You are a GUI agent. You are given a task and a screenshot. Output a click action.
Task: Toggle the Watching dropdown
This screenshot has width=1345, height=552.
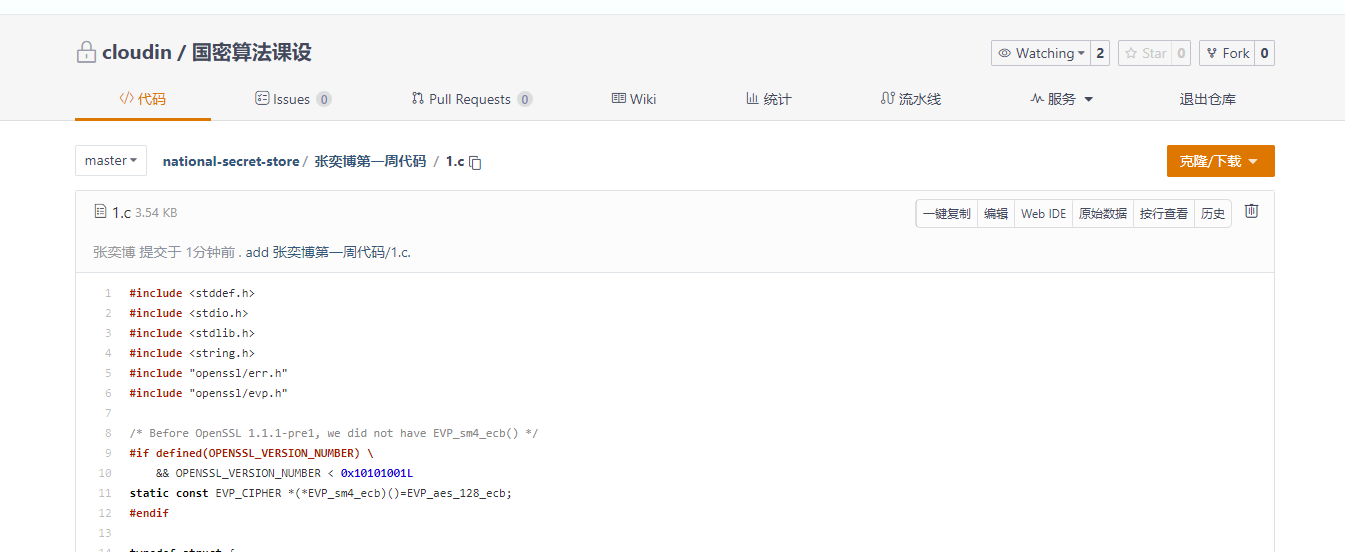(1040, 53)
